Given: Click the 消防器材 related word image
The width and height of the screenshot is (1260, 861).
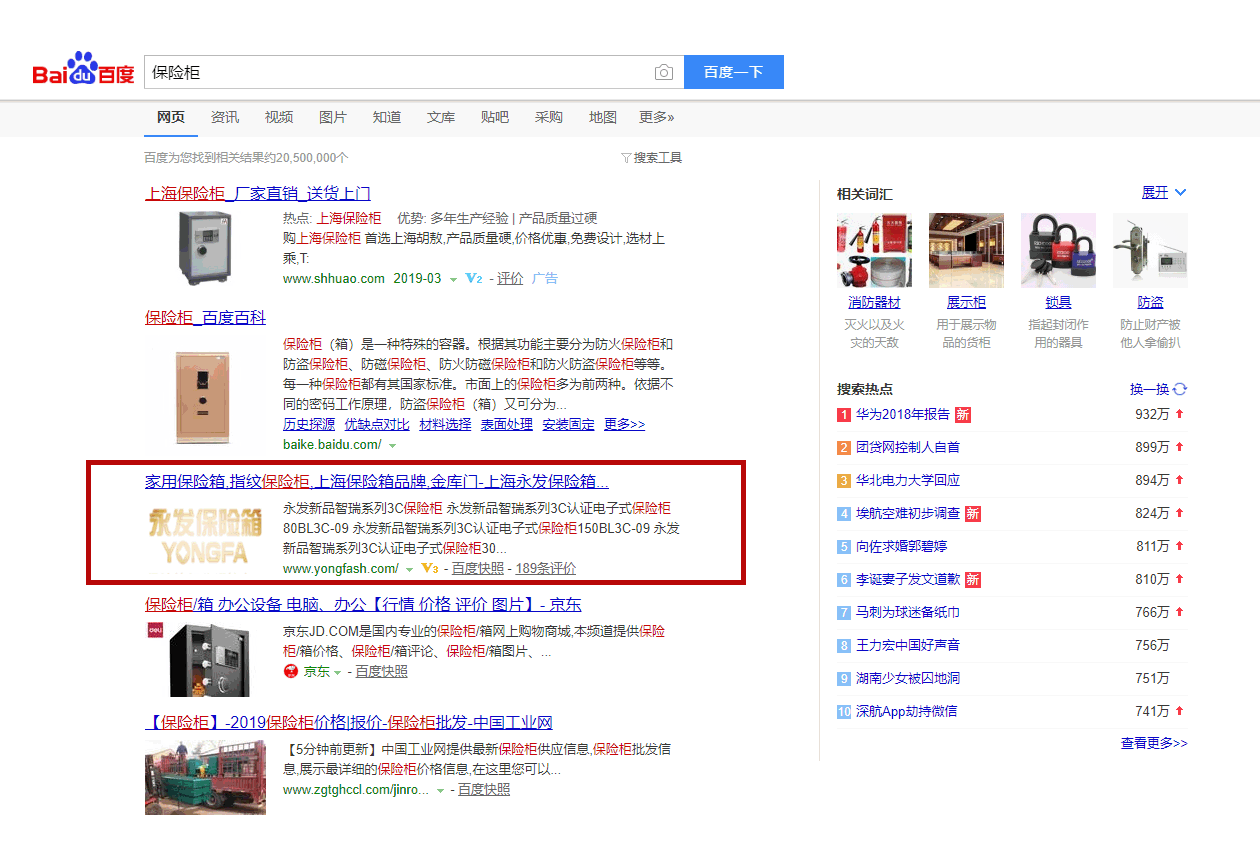Looking at the screenshot, I should coord(874,250).
